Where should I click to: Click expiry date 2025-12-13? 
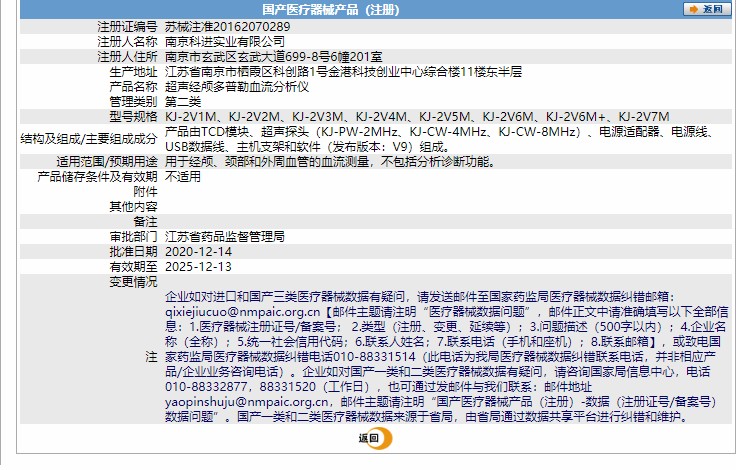pyautogui.click(x=199, y=267)
